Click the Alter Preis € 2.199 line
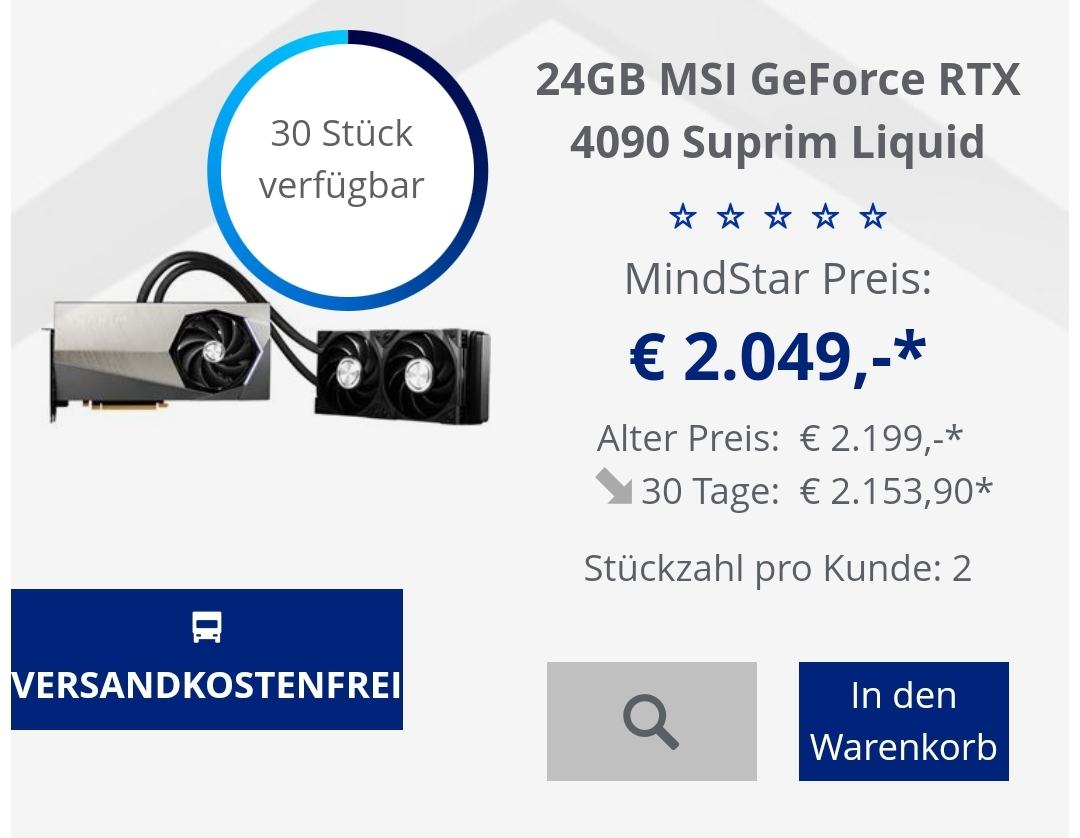Viewport: 1080px width, 838px height. tap(780, 438)
